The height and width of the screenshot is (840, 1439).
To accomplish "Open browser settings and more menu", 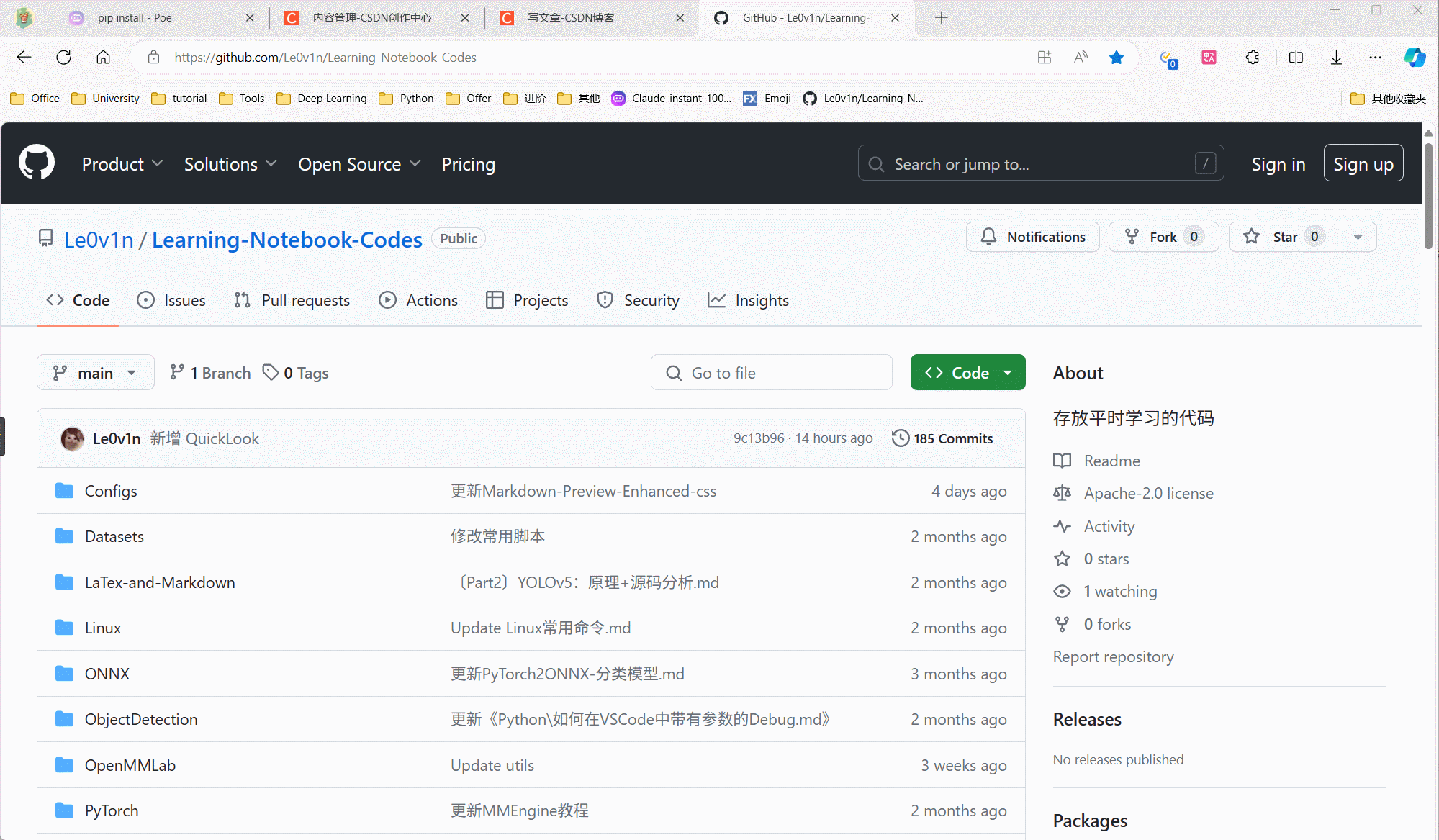I will tap(1376, 58).
